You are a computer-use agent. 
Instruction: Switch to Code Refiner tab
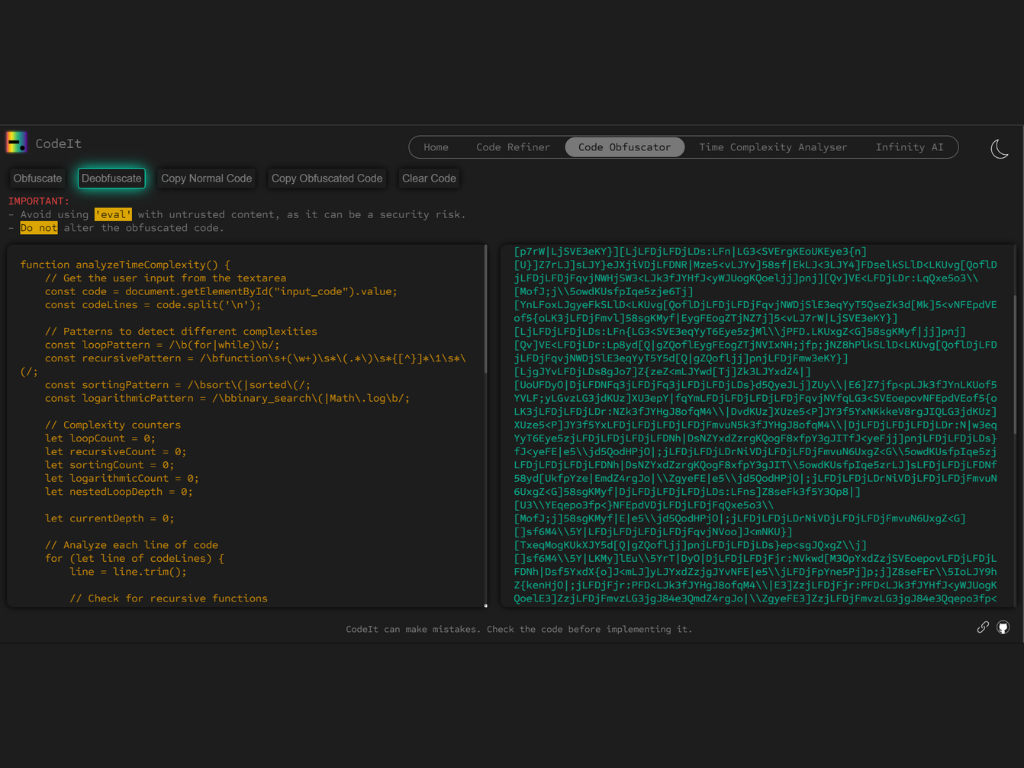(513, 147)
